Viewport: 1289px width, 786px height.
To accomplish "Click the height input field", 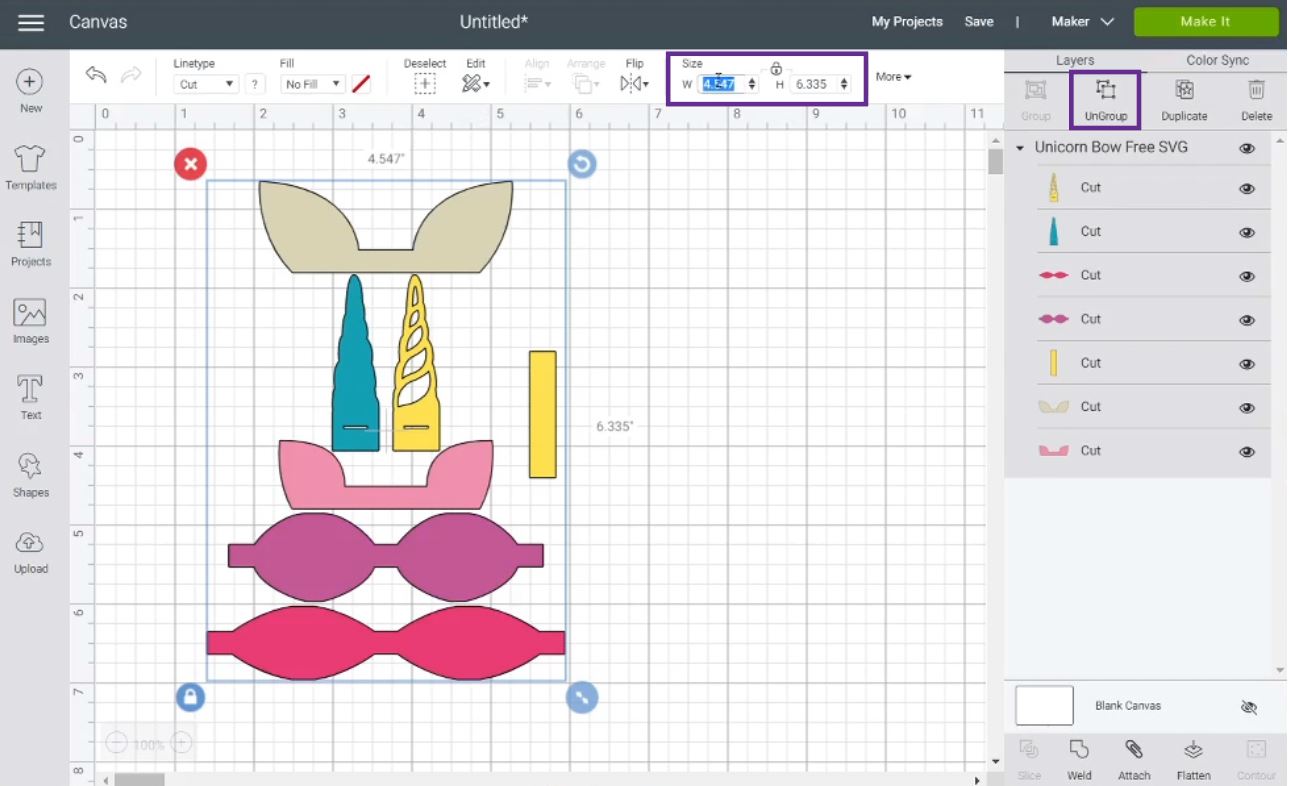I will pyautogui.click(x=813, y=84).
